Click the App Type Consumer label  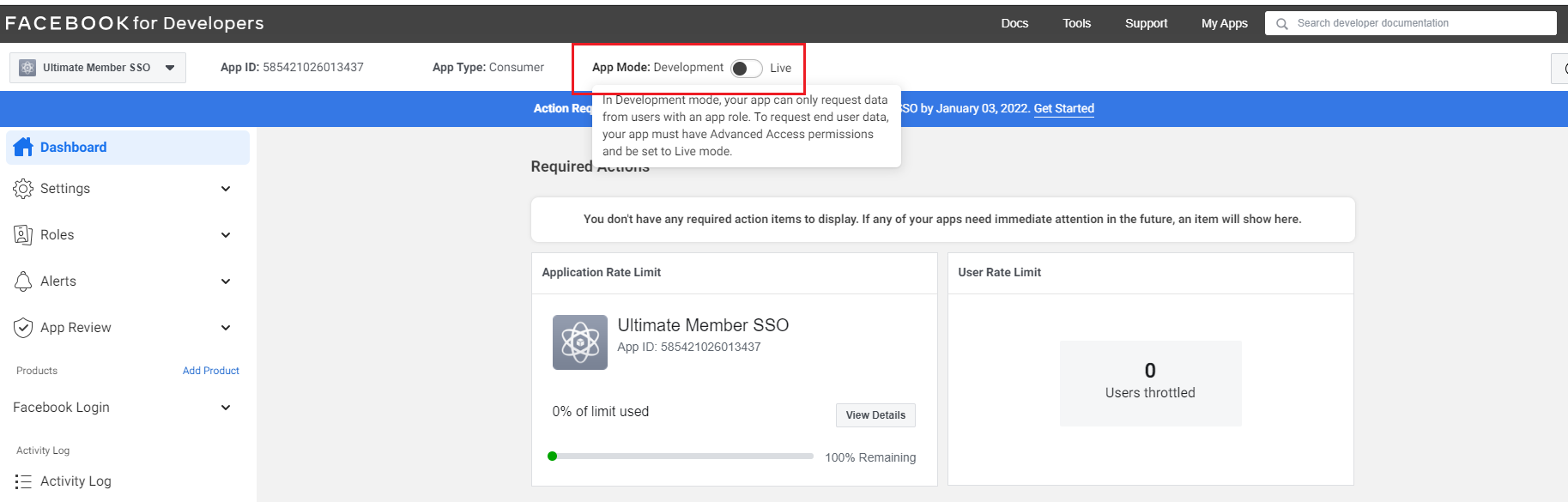[488, 67]
